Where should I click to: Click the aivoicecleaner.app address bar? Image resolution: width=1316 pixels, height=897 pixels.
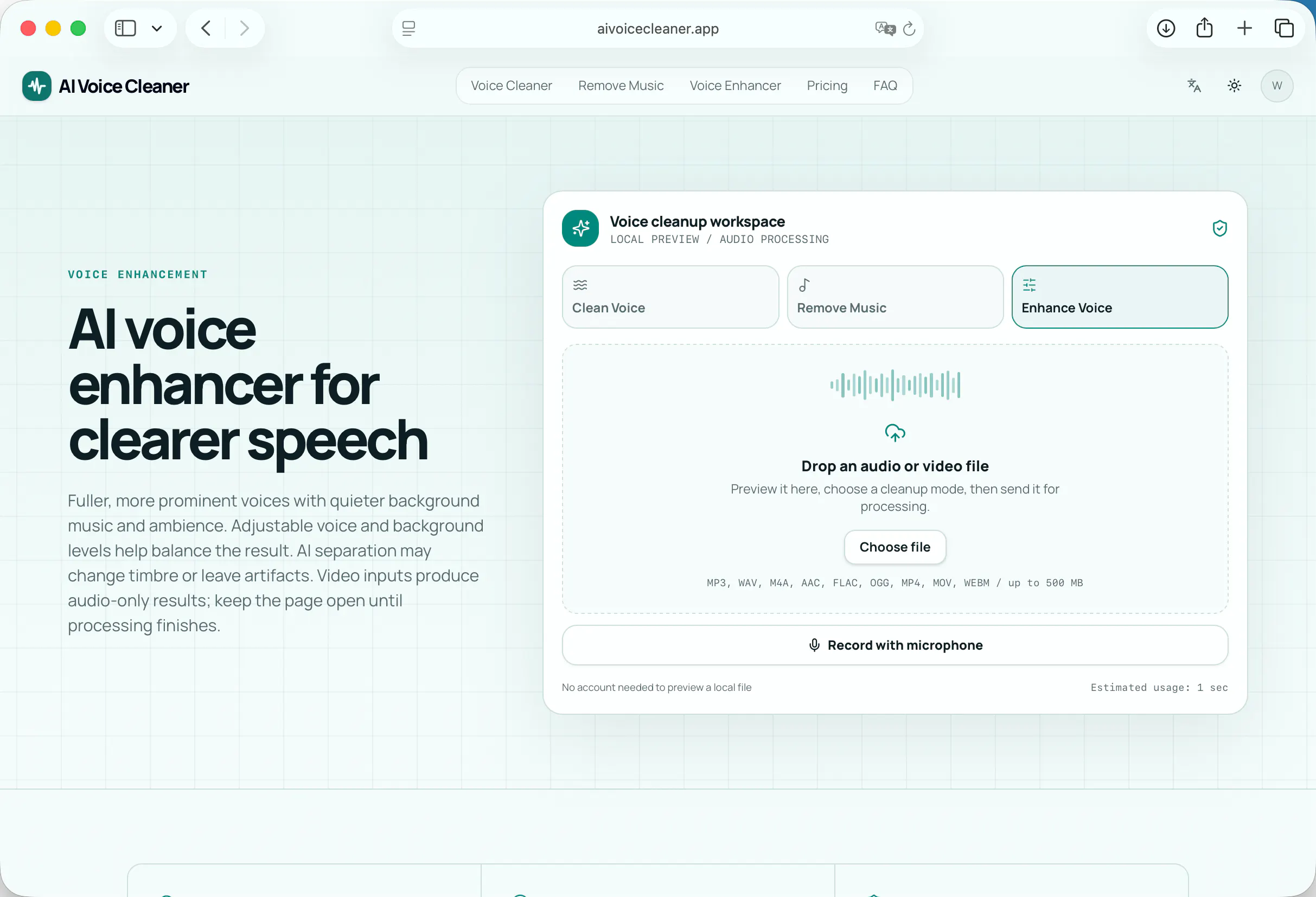tap(657, 28)
